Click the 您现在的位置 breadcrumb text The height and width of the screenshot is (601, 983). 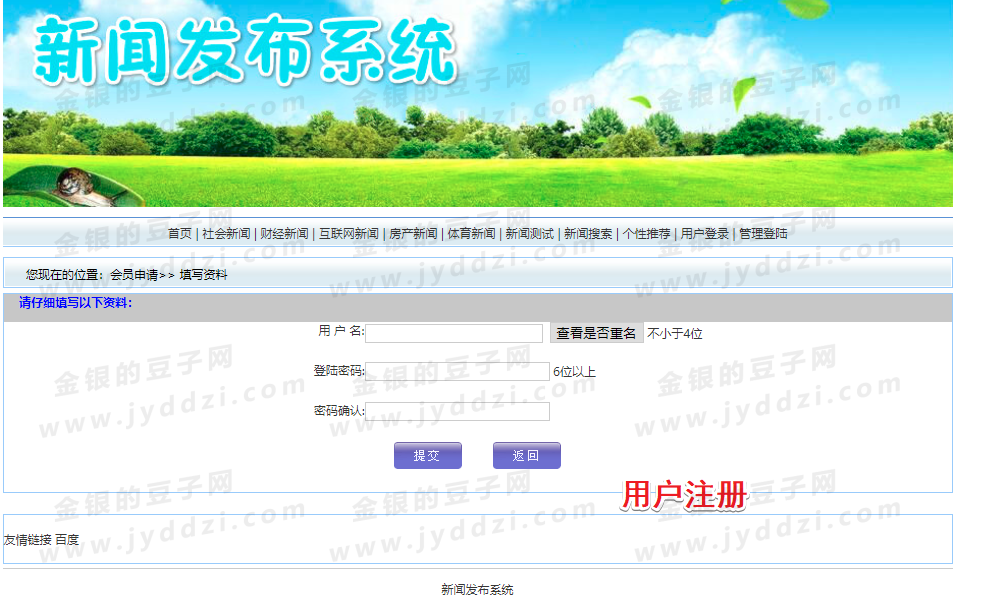click(x=65, y=274)
